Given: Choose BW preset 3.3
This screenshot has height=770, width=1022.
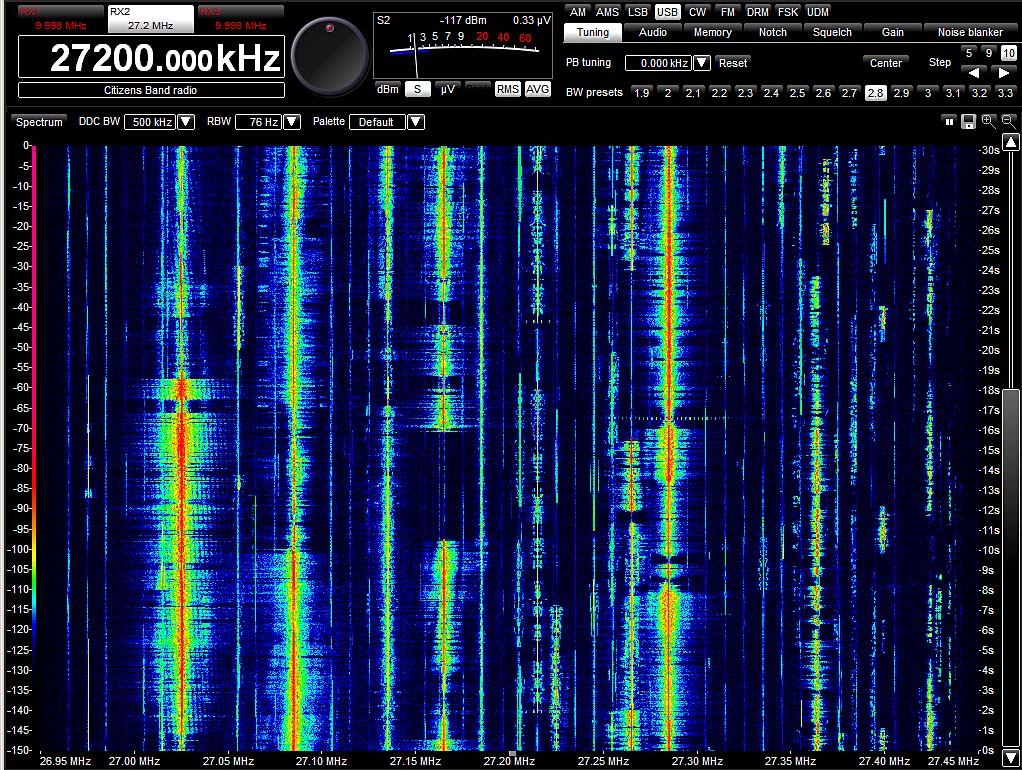Looking at the screenshot, I should (1005, 93).
